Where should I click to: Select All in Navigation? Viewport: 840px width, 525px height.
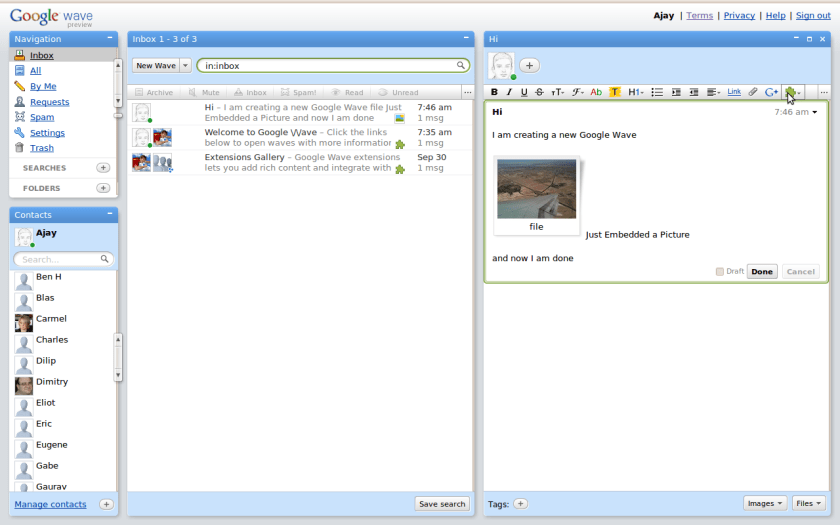35,71
